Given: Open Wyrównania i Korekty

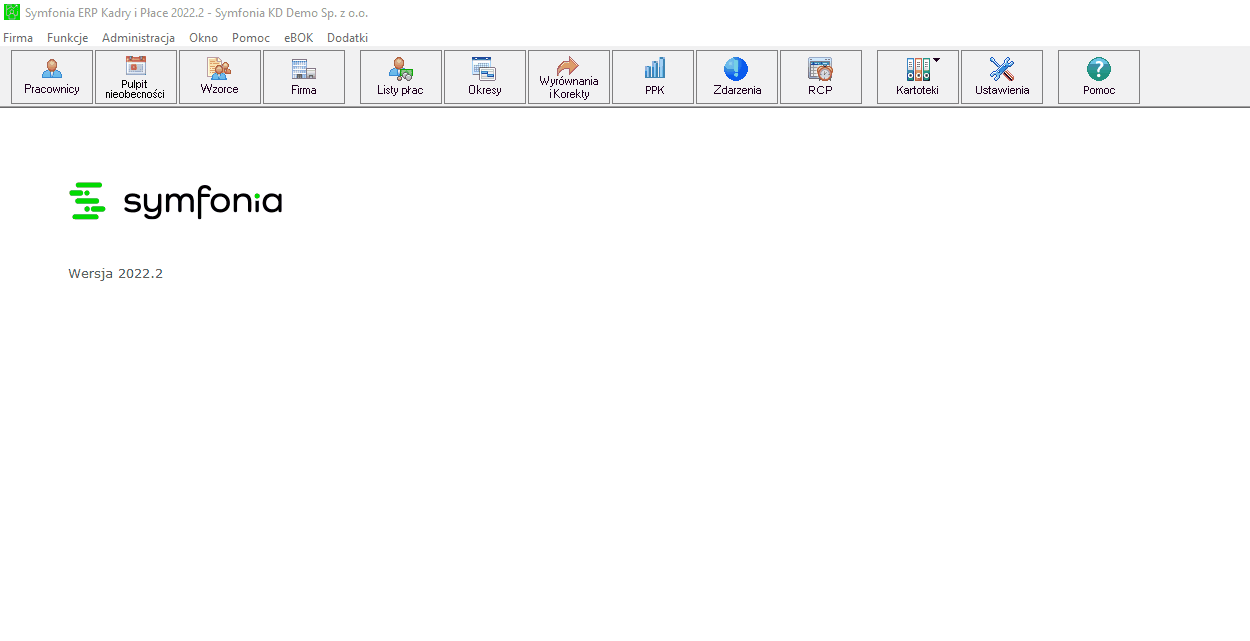Looking at the screenshot, I should pos(569,77).
